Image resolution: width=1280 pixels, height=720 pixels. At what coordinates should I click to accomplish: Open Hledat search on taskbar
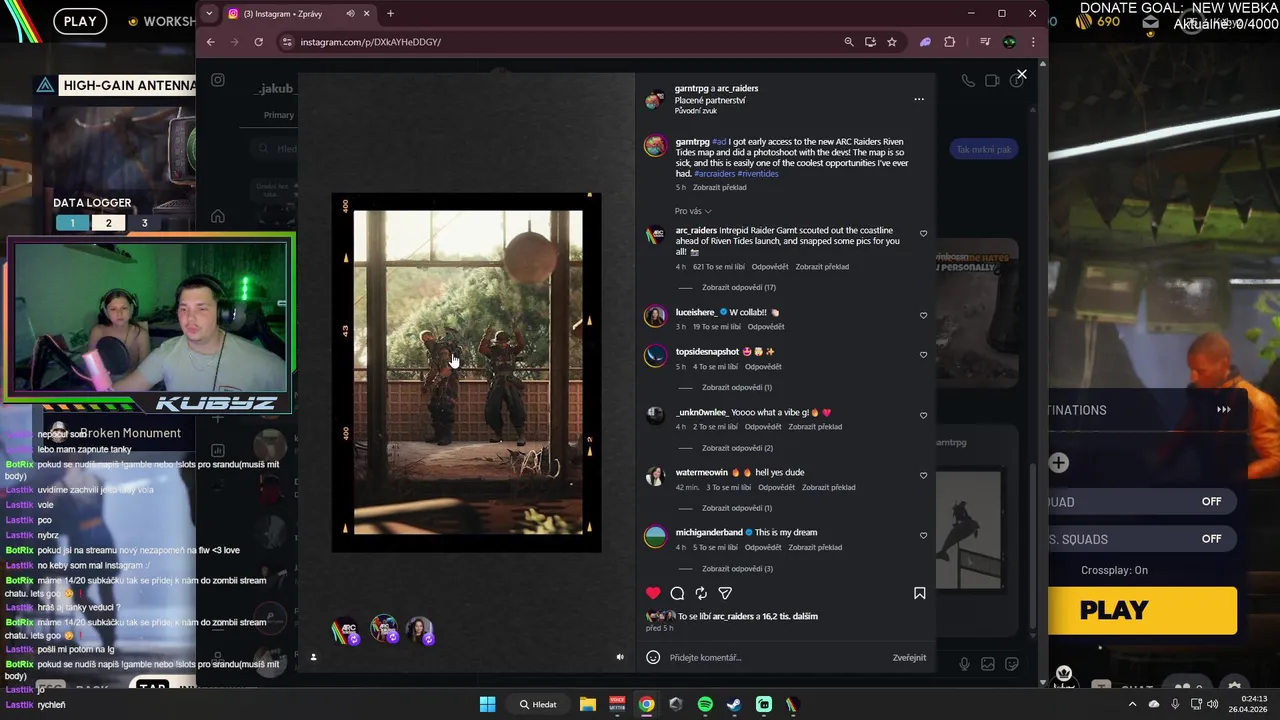[538, 704]
